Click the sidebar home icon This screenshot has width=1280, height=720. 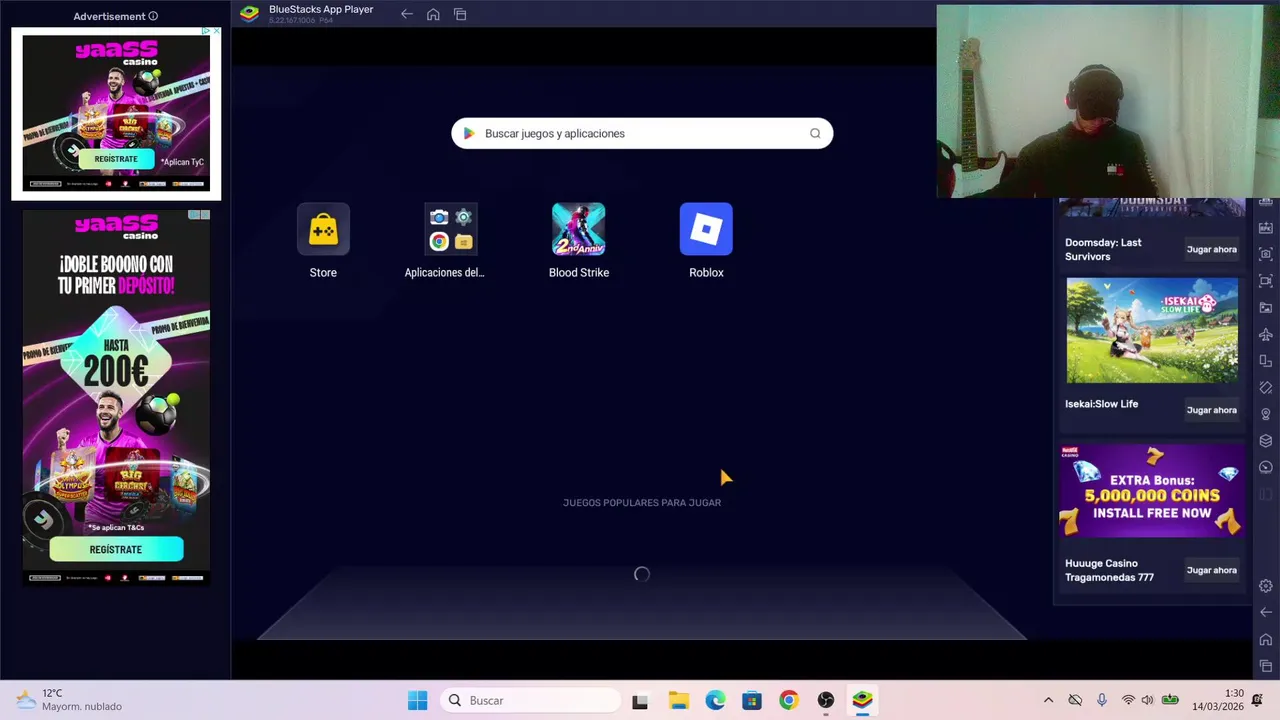pos(1266,639)
